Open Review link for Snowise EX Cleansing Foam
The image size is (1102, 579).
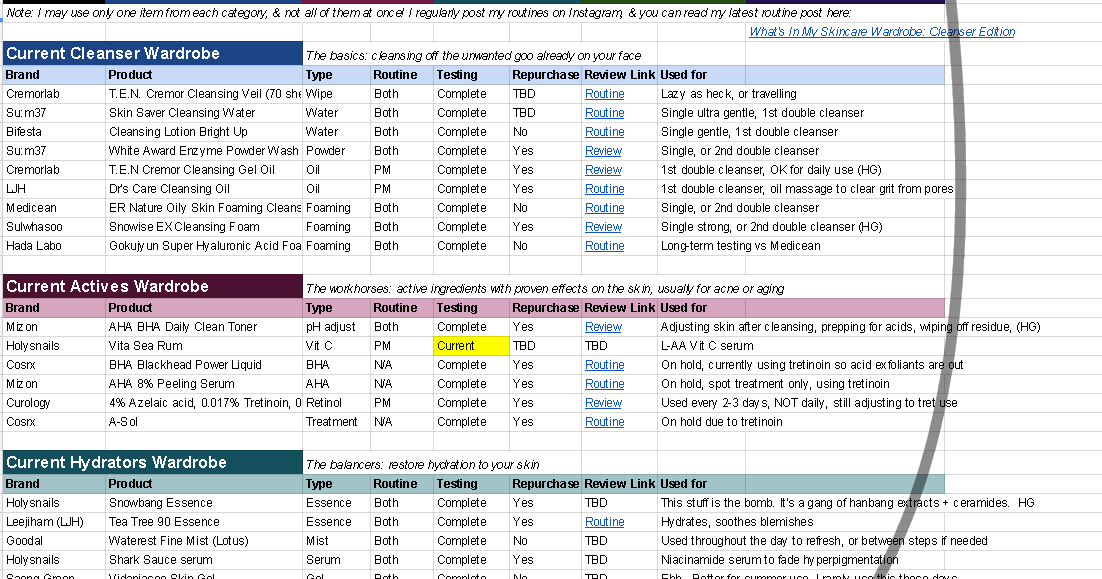[x=603, y=227]
